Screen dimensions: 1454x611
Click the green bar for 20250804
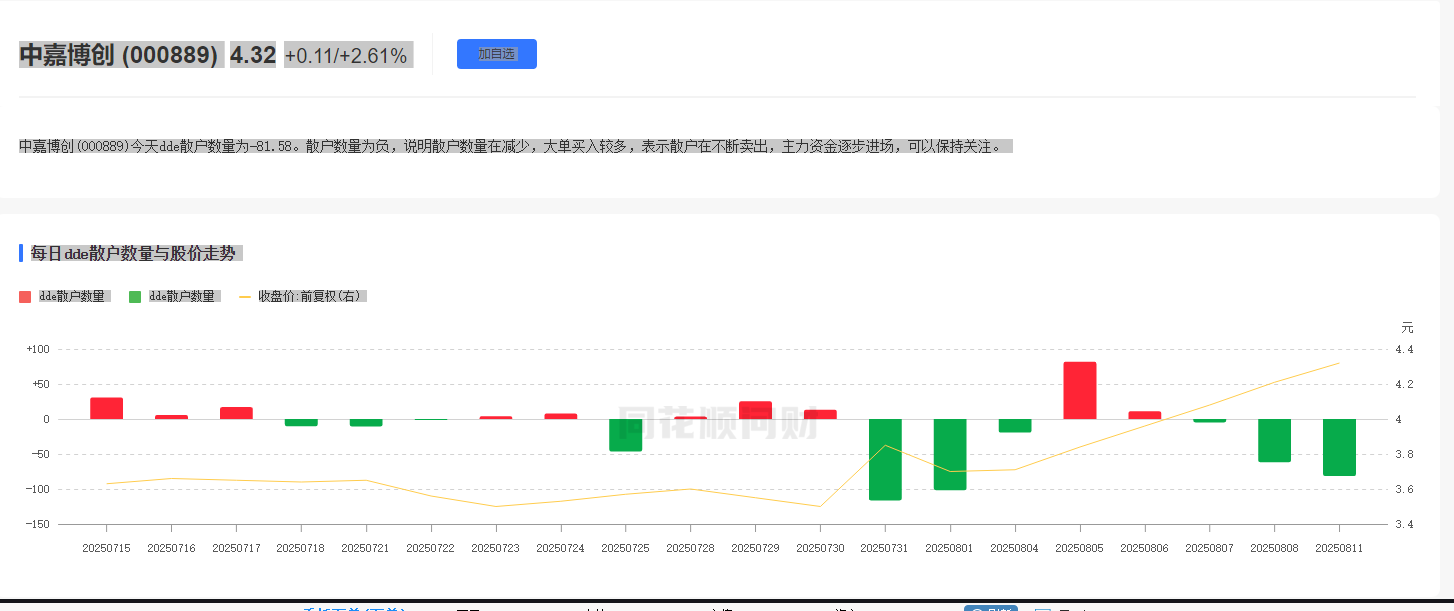[x=1015, y=425]
